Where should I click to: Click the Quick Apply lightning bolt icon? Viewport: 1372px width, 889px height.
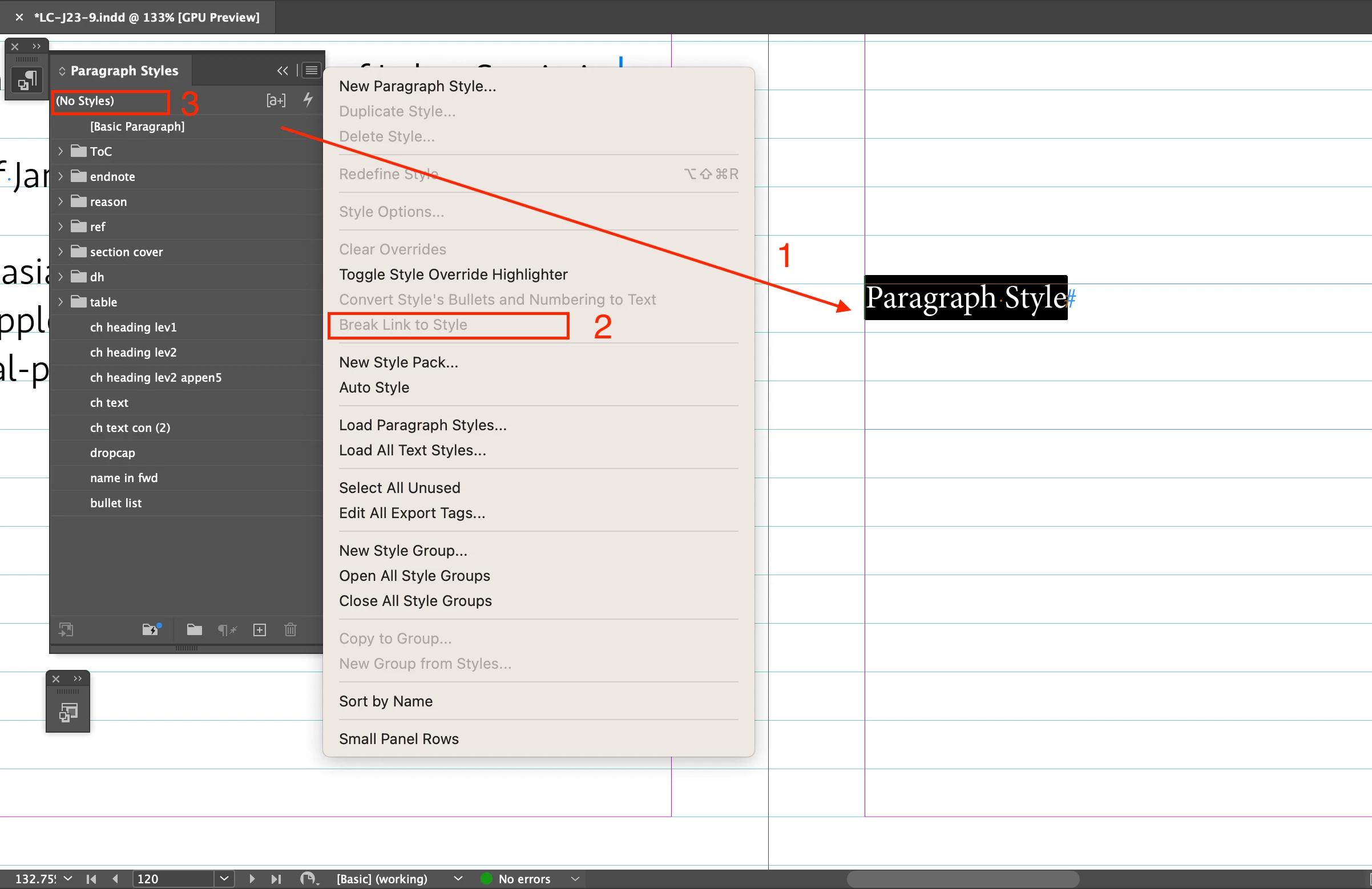coord(308,100)
